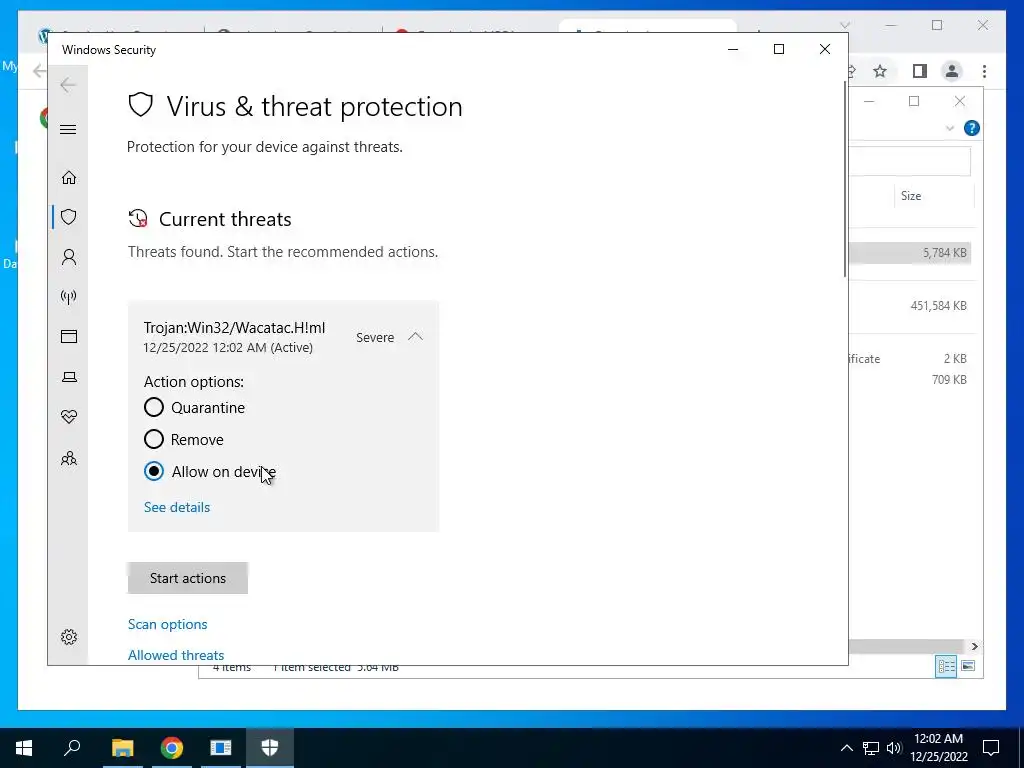The height and width of the screenshot is (768, 1024).
Task: Open the blue app icon on taskbar
Action: (x=221, y=748)
